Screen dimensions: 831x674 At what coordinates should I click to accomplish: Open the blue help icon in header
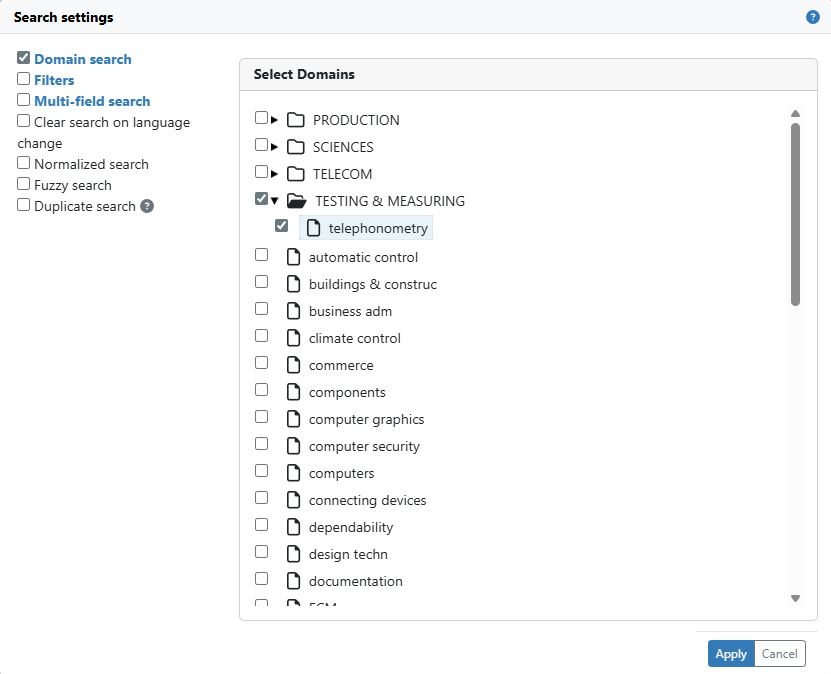pos(812,17)
